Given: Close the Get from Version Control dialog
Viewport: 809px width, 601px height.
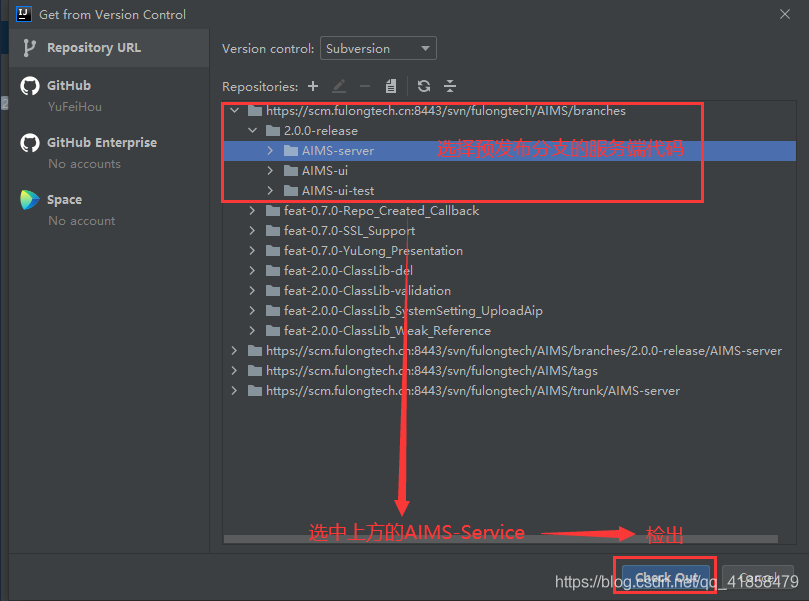Looking at the screenshot, I should point(785,14).
